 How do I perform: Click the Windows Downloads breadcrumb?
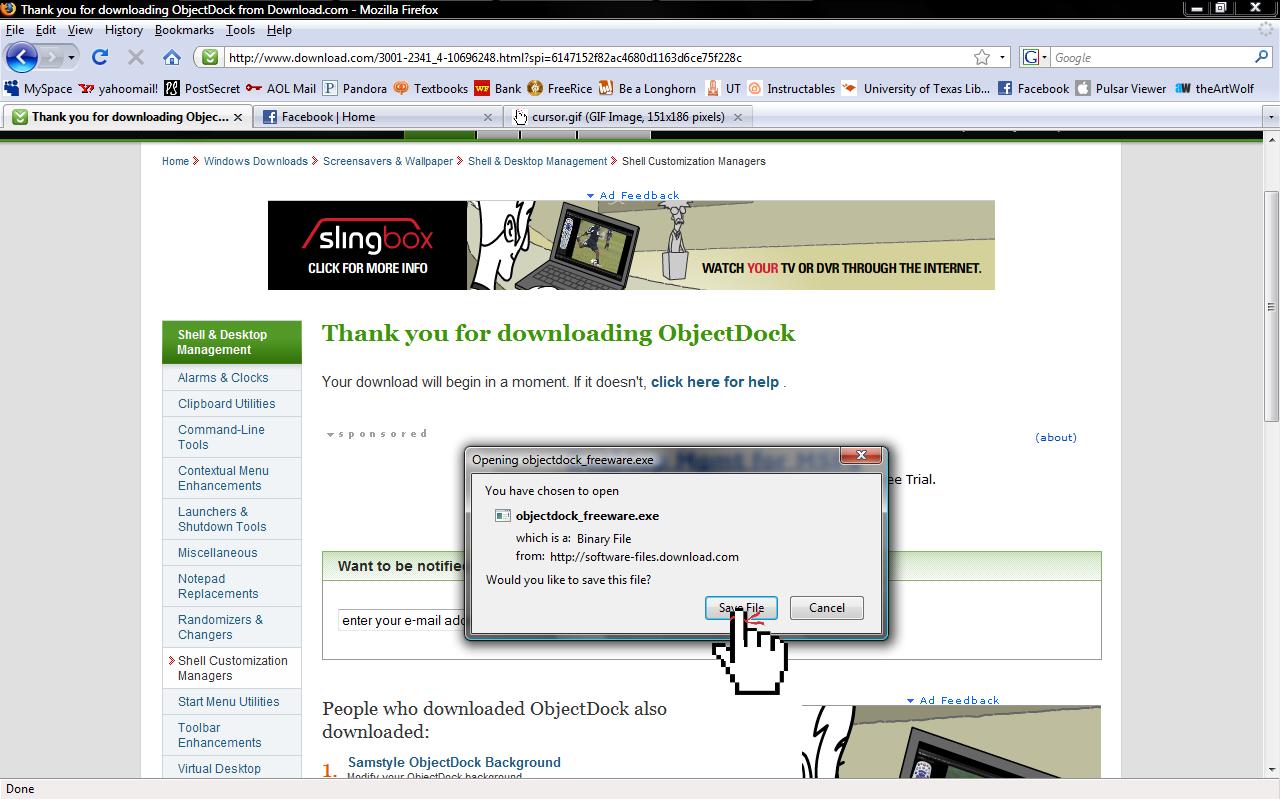(256, 161)
